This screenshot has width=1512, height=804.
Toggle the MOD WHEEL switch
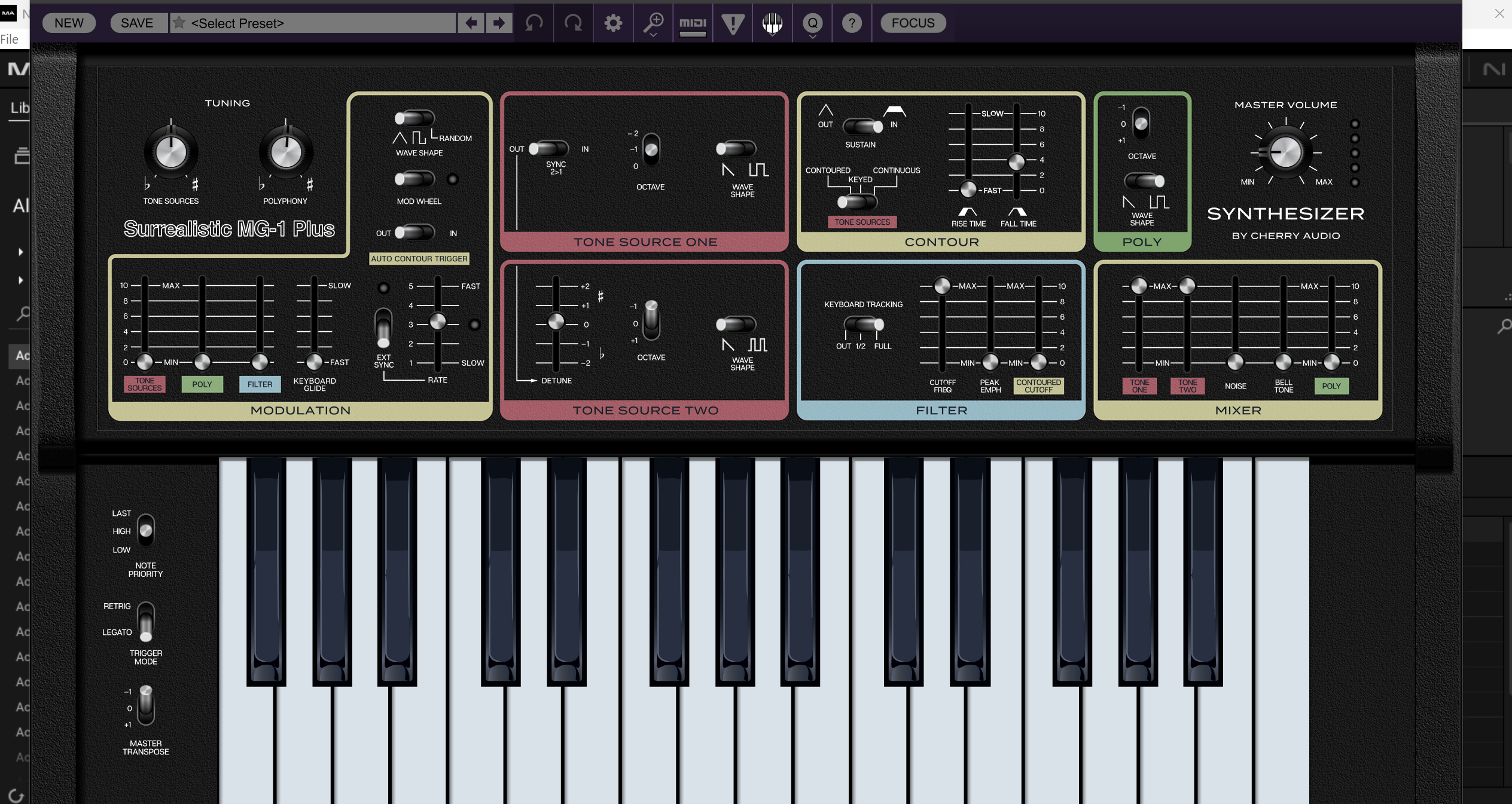coord(414,179)
